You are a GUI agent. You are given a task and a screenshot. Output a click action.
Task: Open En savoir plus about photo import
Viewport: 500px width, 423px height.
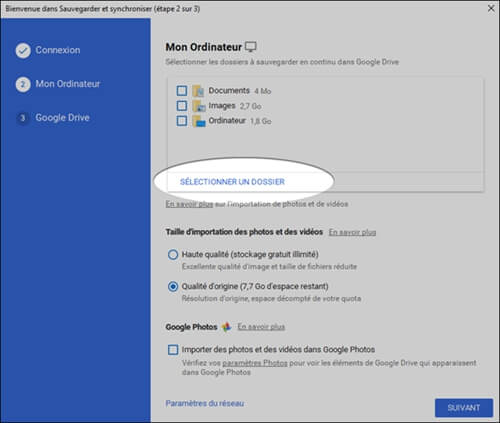189,204
